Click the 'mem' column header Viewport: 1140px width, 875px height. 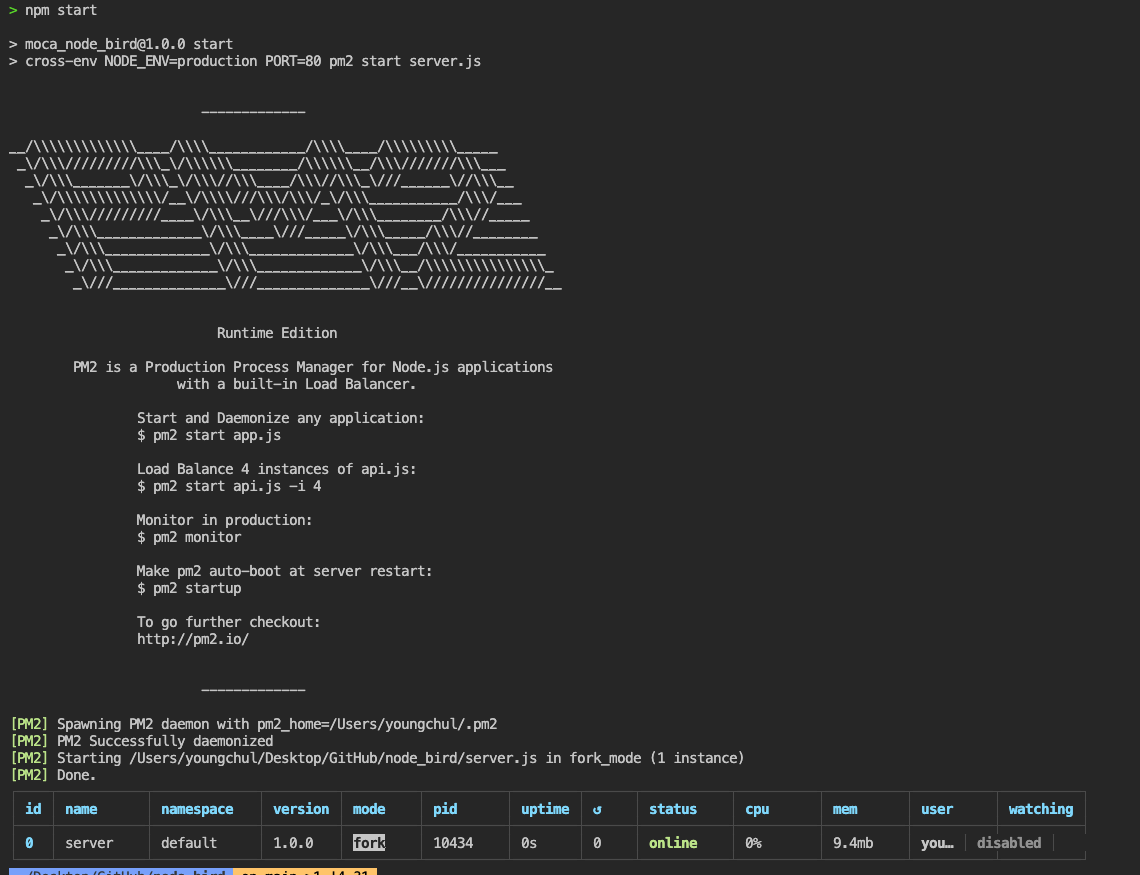[845, 809]
